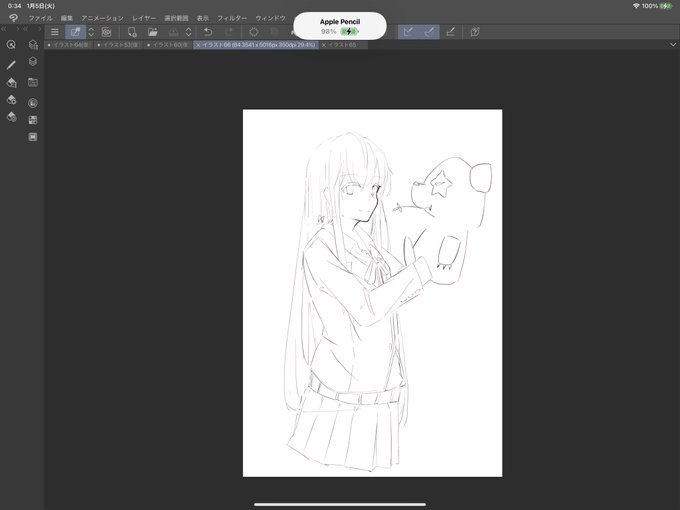Click the greyed-out Save icon
680x510 pixels.
click(173, 32)
